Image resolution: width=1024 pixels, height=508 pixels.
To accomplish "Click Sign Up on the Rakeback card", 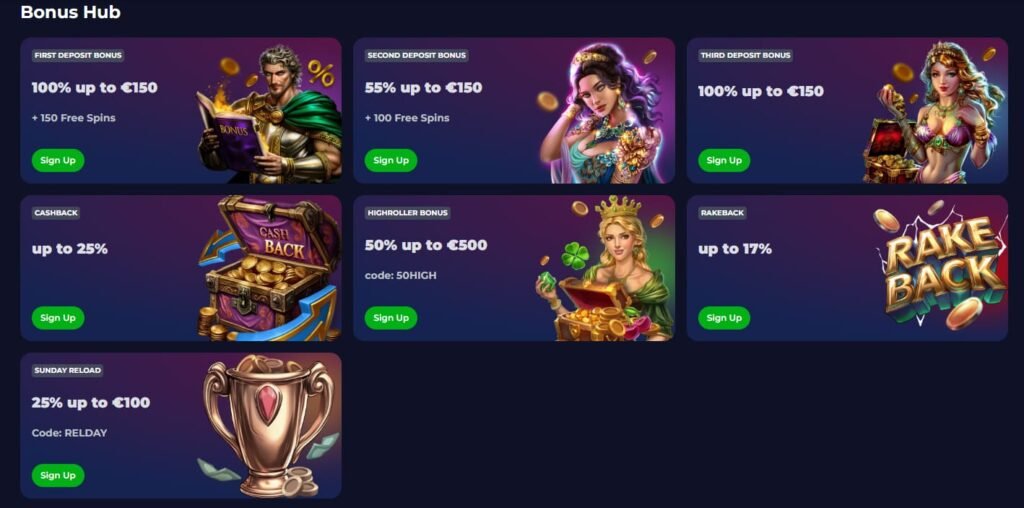I will pyautogui.click(x=724, y=318).
